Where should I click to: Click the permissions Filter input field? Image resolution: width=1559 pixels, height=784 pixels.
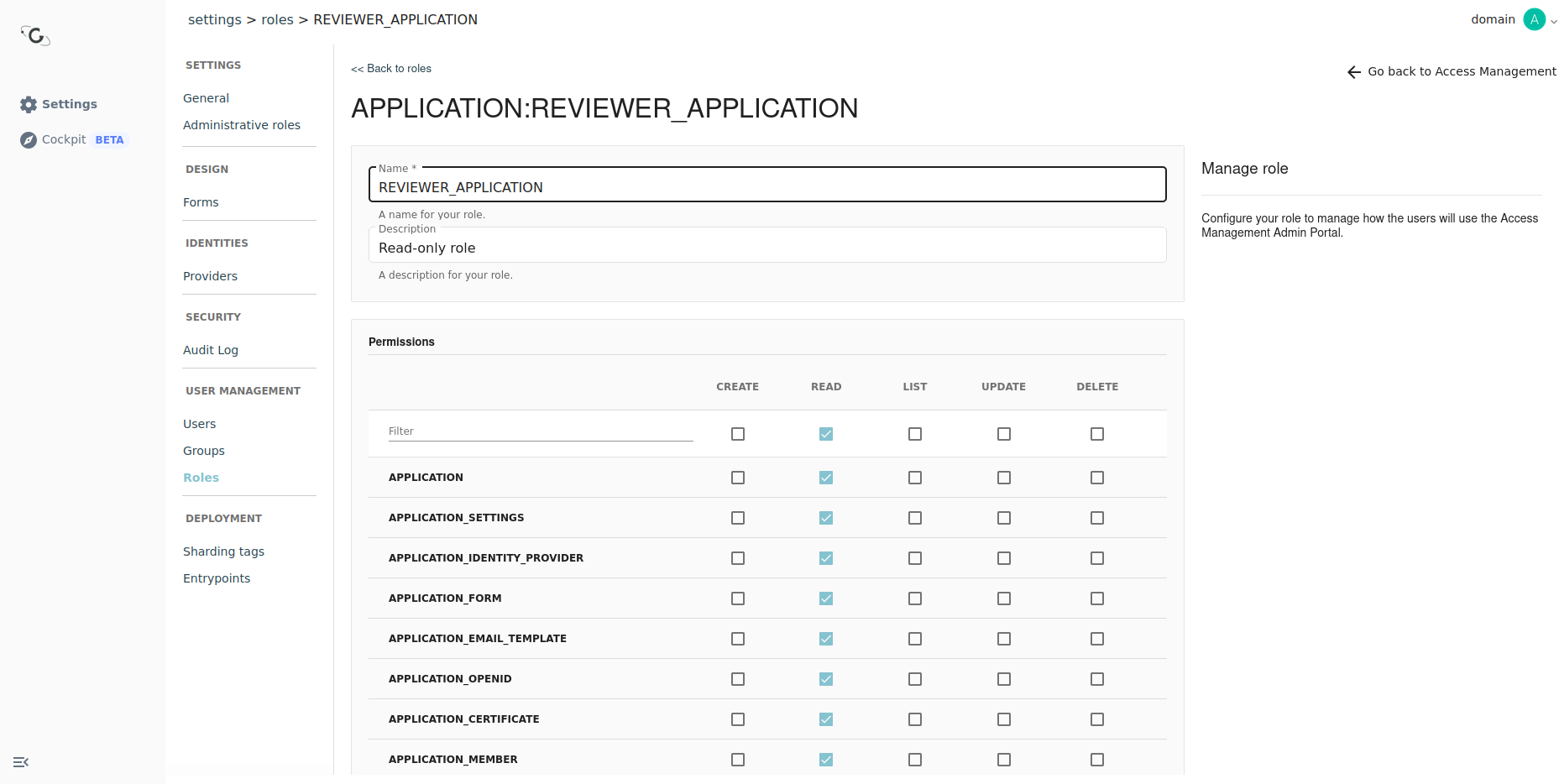click(540, 431)
